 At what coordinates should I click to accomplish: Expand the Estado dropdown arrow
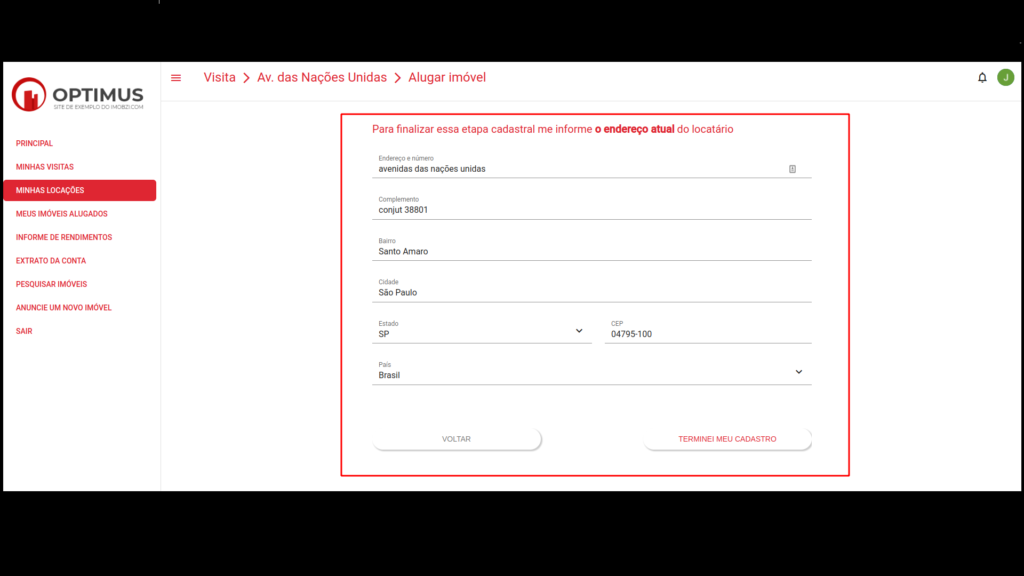pos(579,331)
